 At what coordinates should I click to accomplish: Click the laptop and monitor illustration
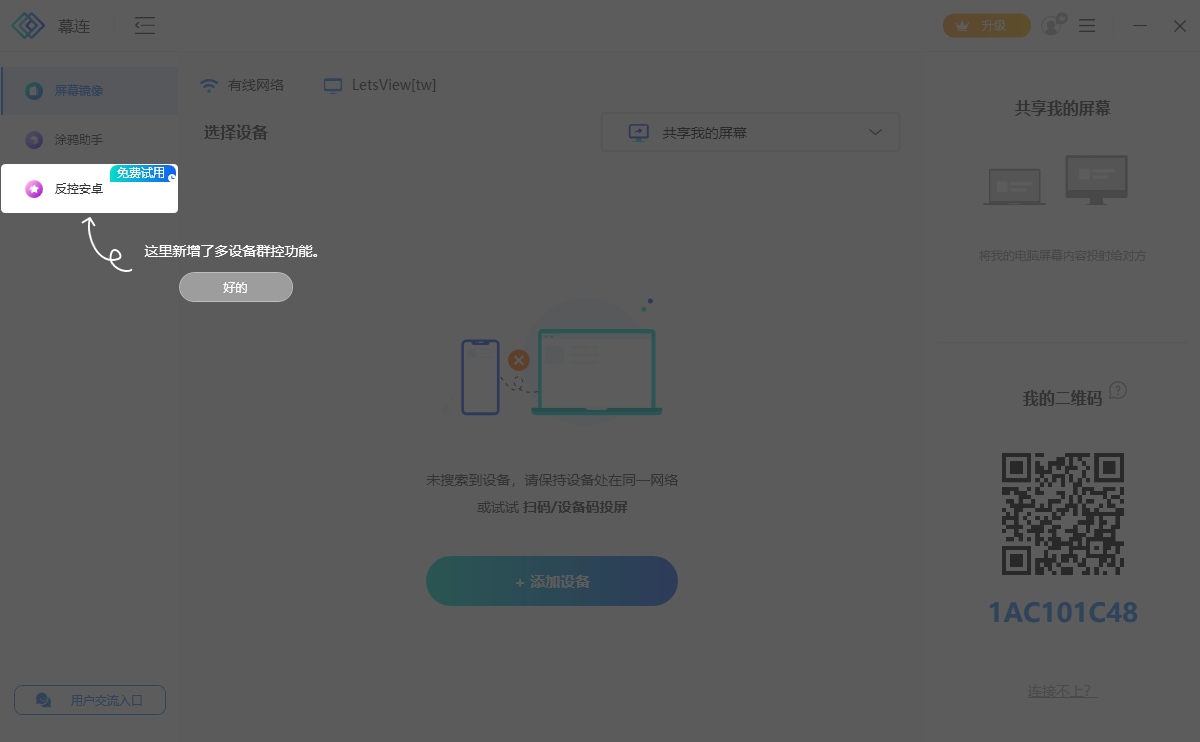[1056, 180]
